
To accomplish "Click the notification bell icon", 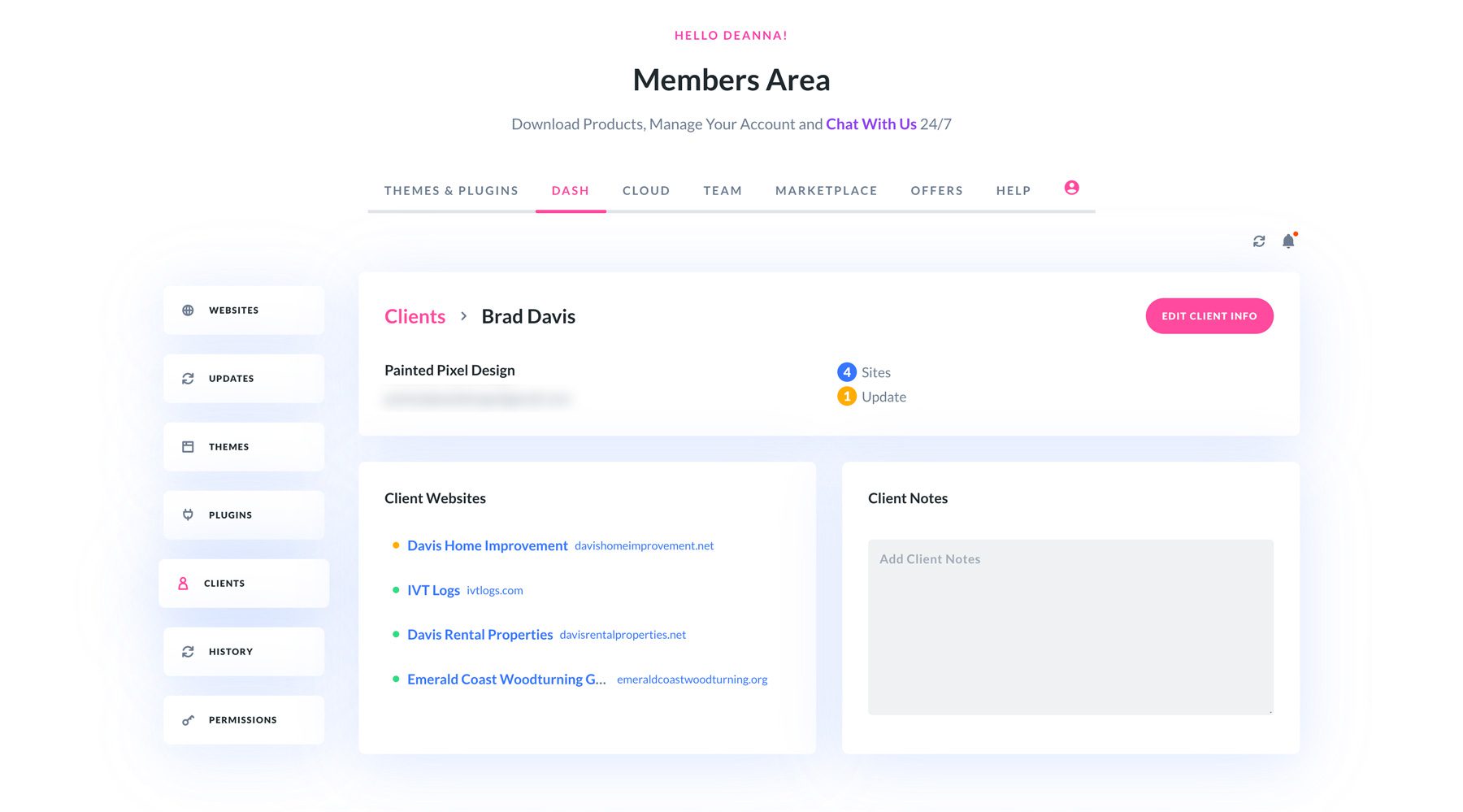I will 1288,241.
